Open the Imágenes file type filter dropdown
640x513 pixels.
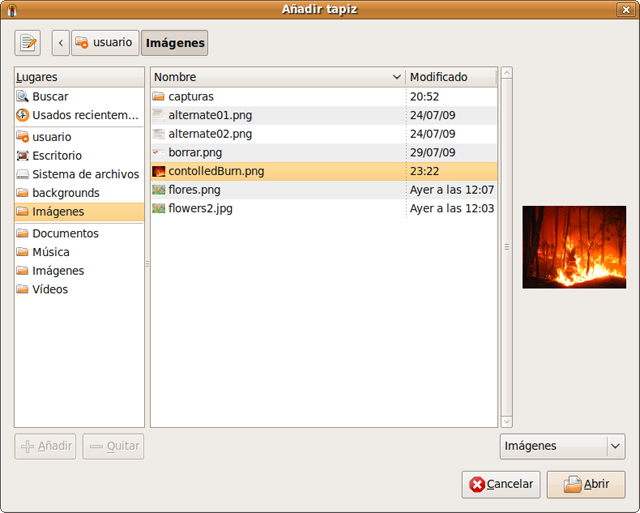[x=562, y=446]
